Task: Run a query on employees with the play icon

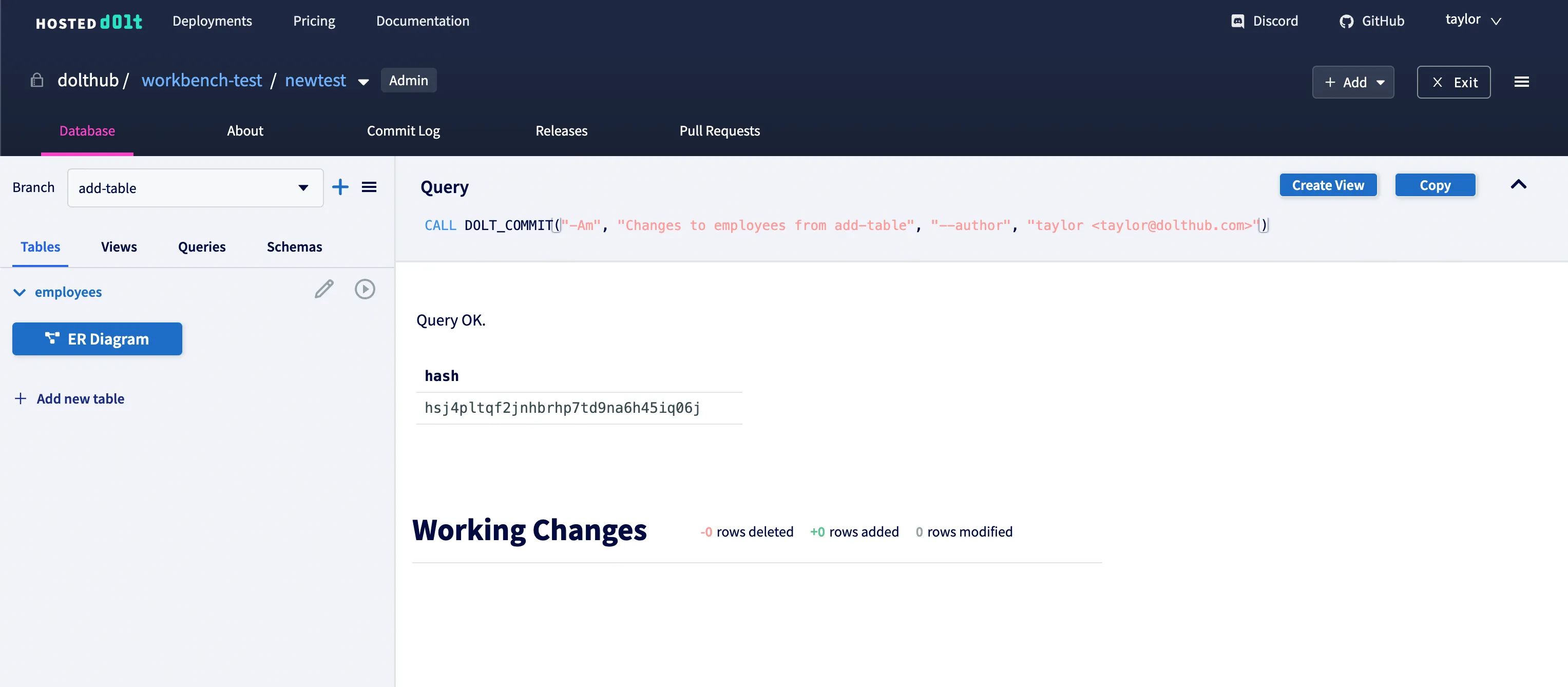Action: pos(365,289)
